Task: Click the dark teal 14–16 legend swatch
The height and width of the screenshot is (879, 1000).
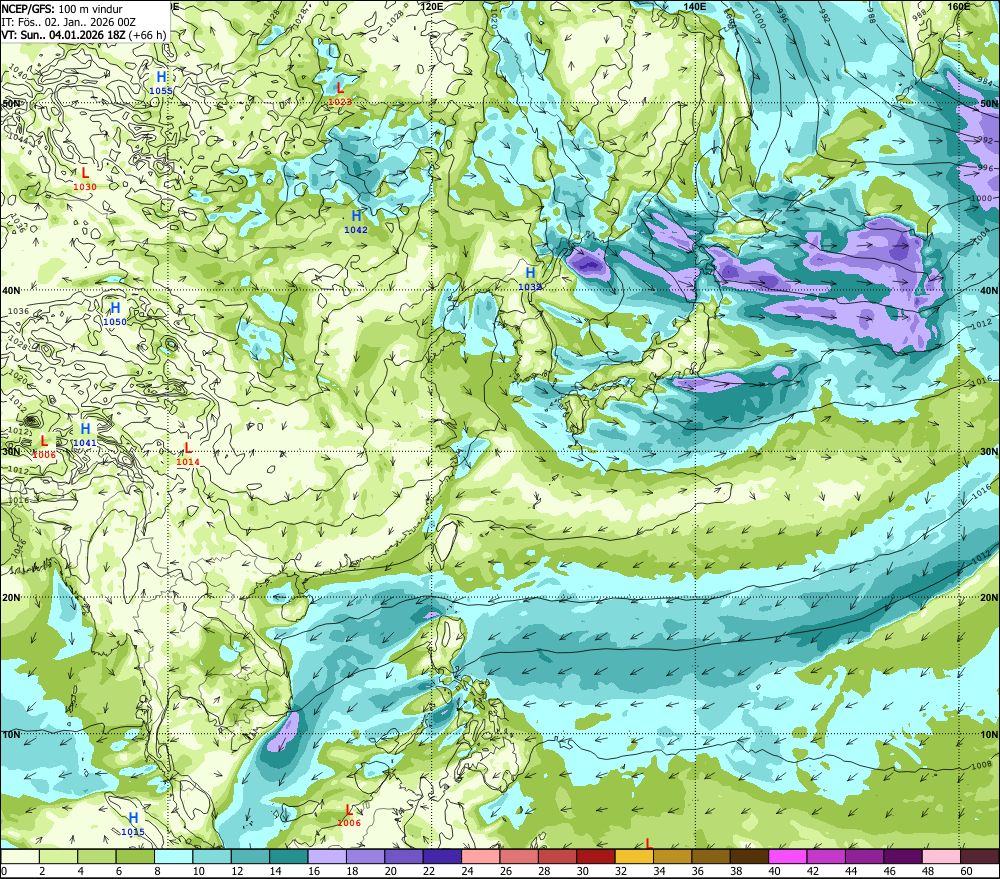Action: [x=289, y=857]
